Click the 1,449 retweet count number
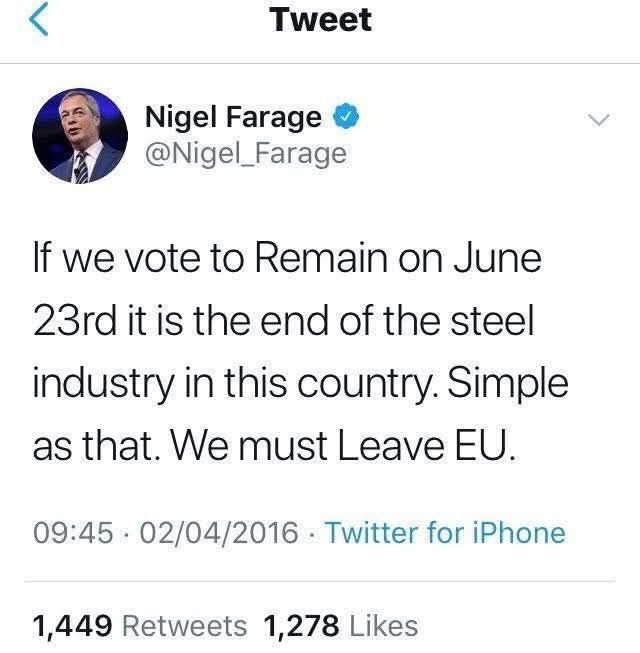640x653 pixels. click(x=74, y=626)
